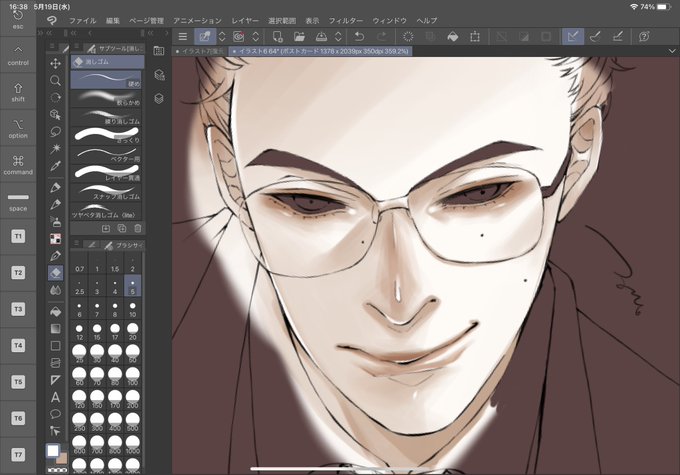
Task: Click the Open file folder icon
Action: click(x=299, y=37)
